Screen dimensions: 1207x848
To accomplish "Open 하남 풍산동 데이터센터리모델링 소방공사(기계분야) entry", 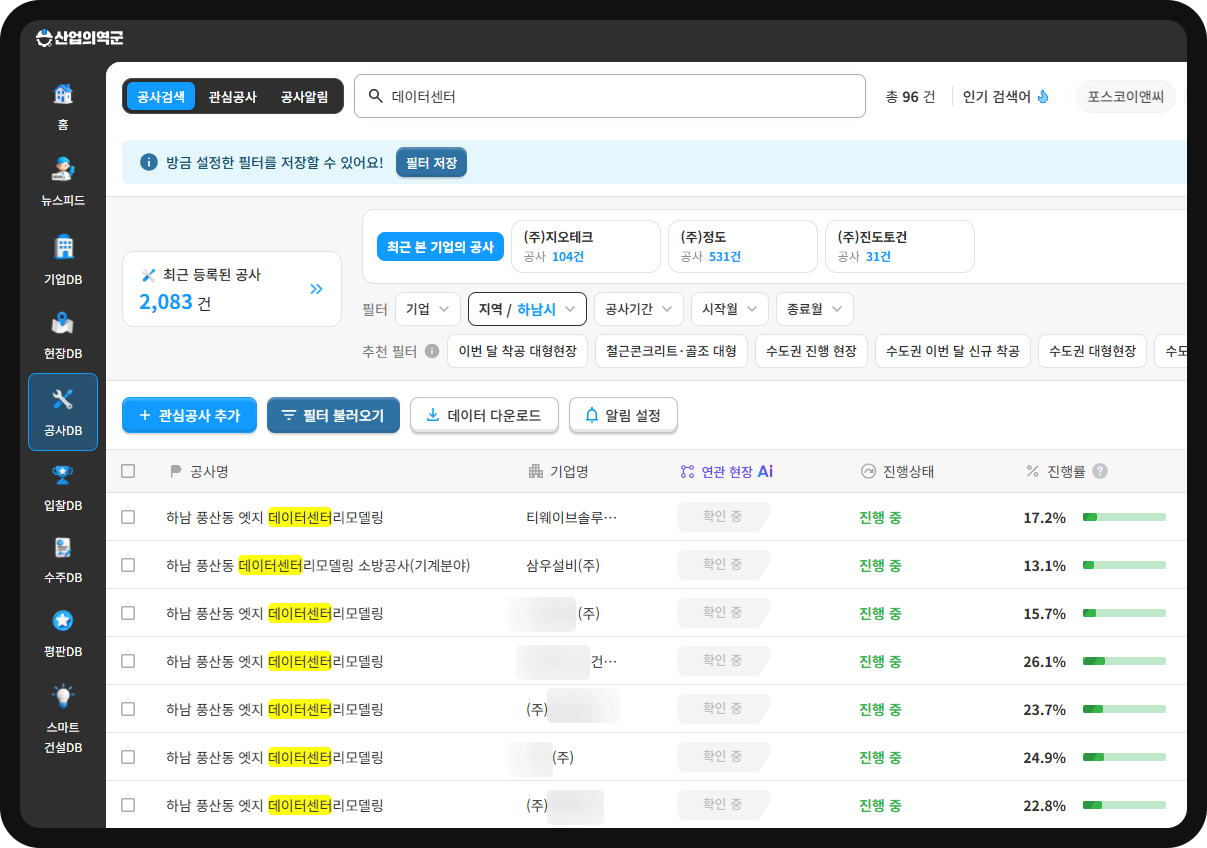I will [318, 565].
